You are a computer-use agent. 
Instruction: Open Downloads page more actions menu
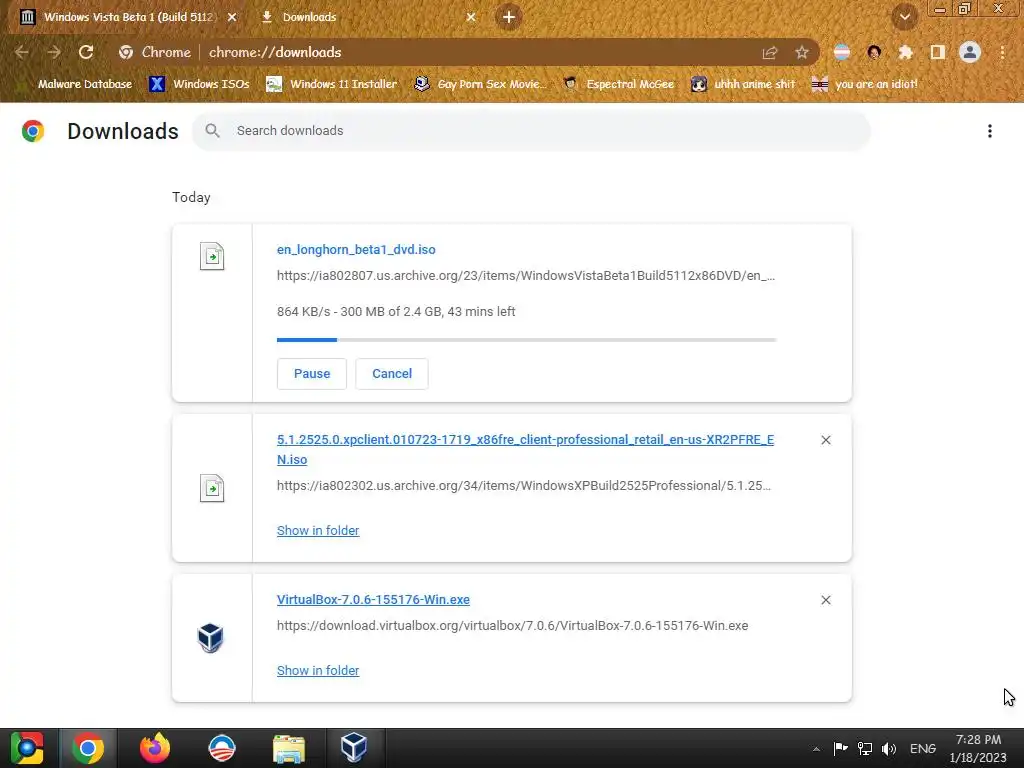pyautogui.click(x=990, y=131)
